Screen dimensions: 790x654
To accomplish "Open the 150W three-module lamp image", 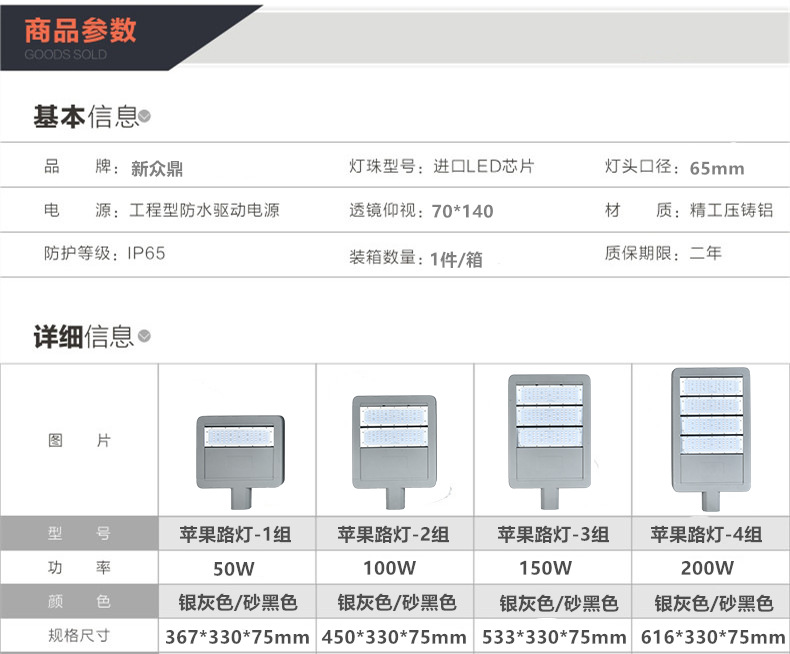I will [549, 441].
